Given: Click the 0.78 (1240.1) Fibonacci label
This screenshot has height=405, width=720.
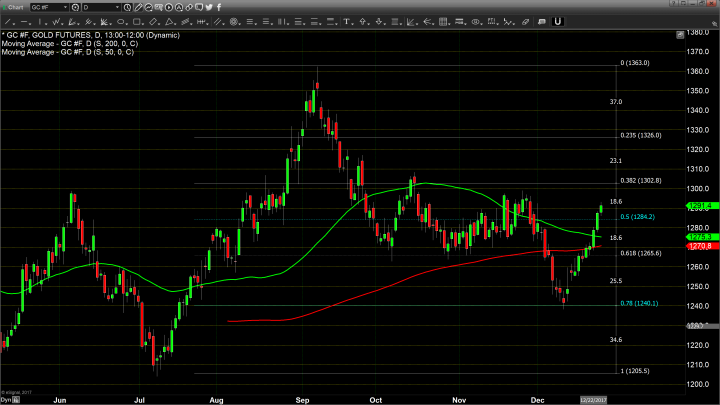Looking at the screenshot, I should (639, 303).
